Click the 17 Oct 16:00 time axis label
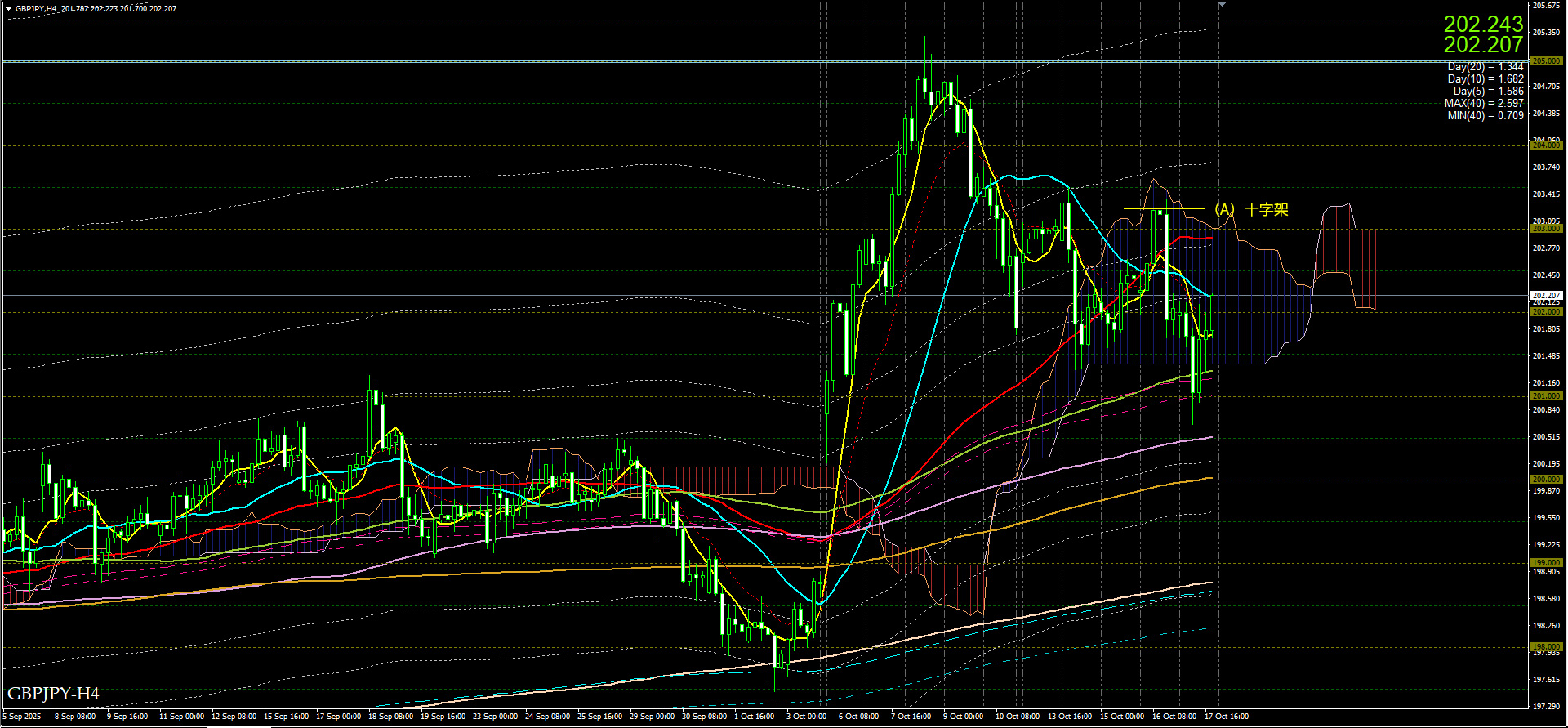Image resolution: width=1568 pixels, height=728 pixels. tap(1226, 717)
